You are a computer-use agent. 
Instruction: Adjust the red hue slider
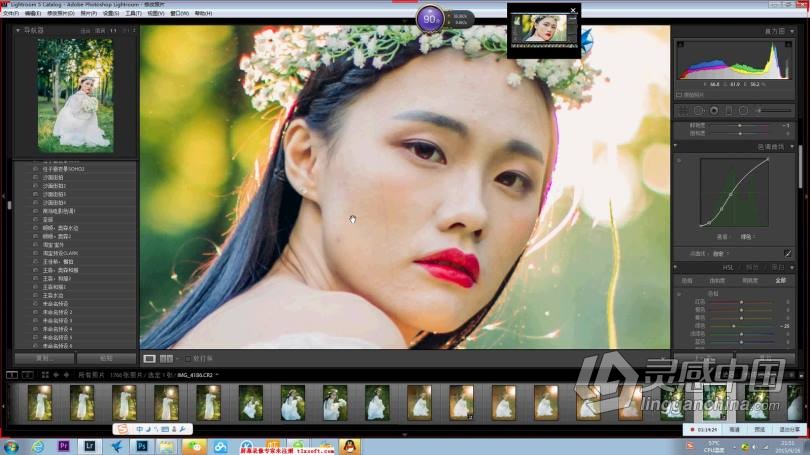[x=741, y=302]
